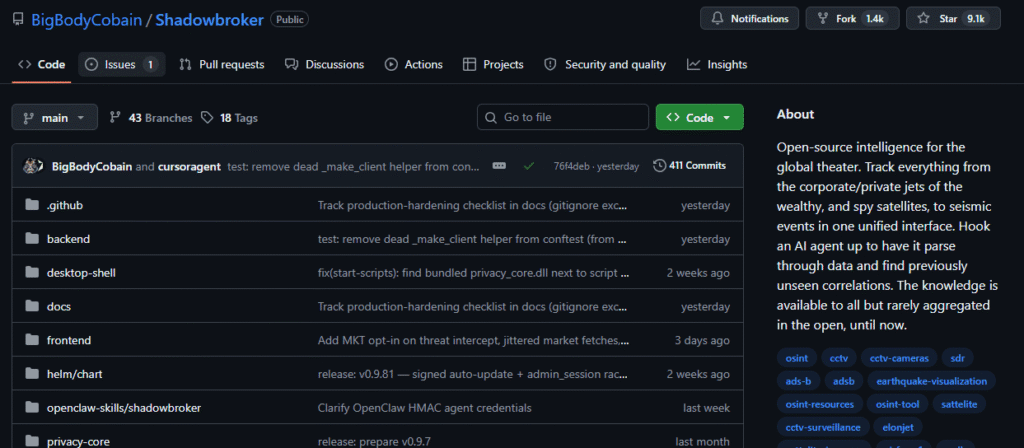The width and height of the screenshot is (1024, 448).
Task: View the 18 Tags link
Action: pos(229,118)
